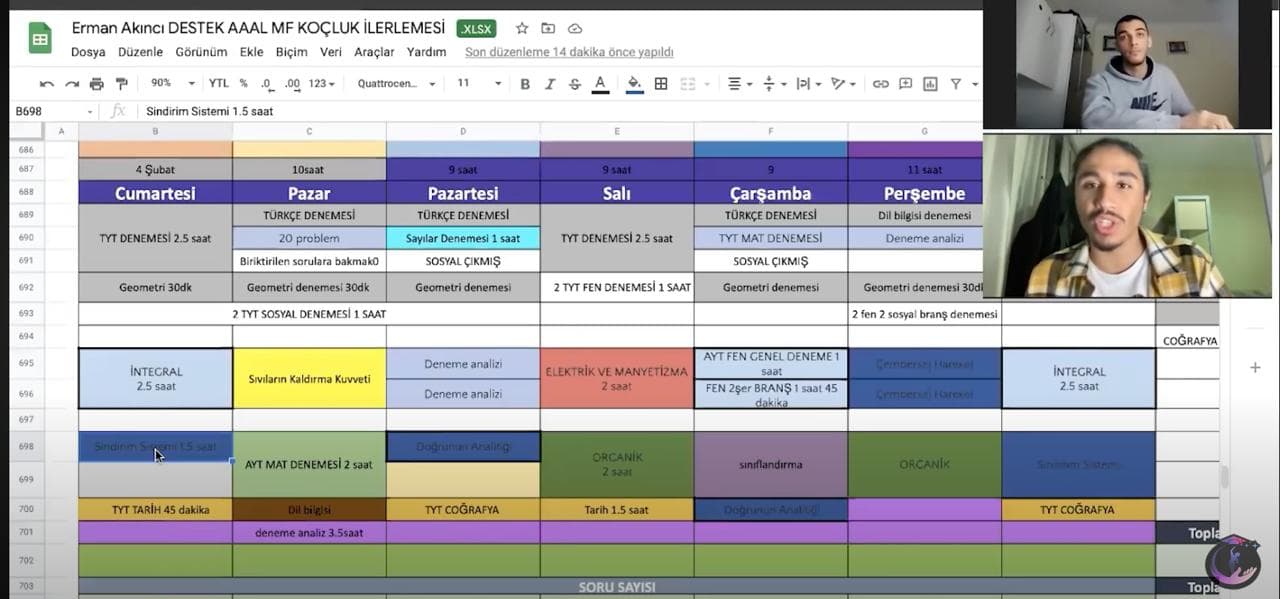Open the 90% zoom dropdown
Screen dimensions: 1280x599
click(x=172, y=84)
